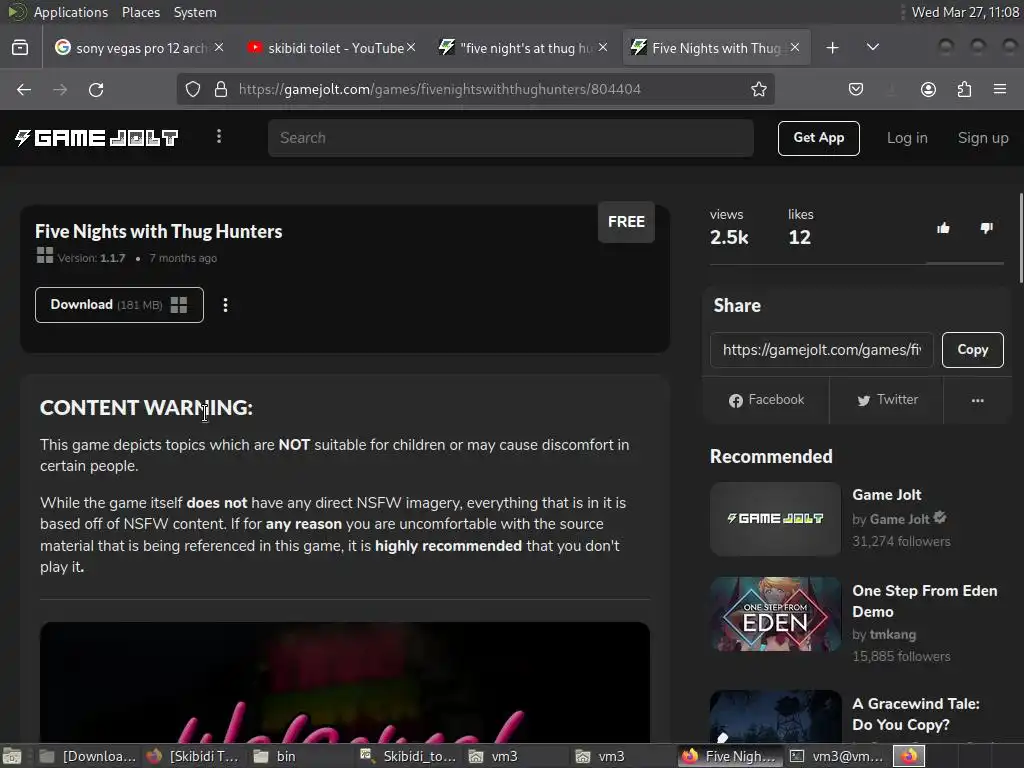The image size is (1024, 768).
Task: Copy the share URL
Action: pos(972,350)
